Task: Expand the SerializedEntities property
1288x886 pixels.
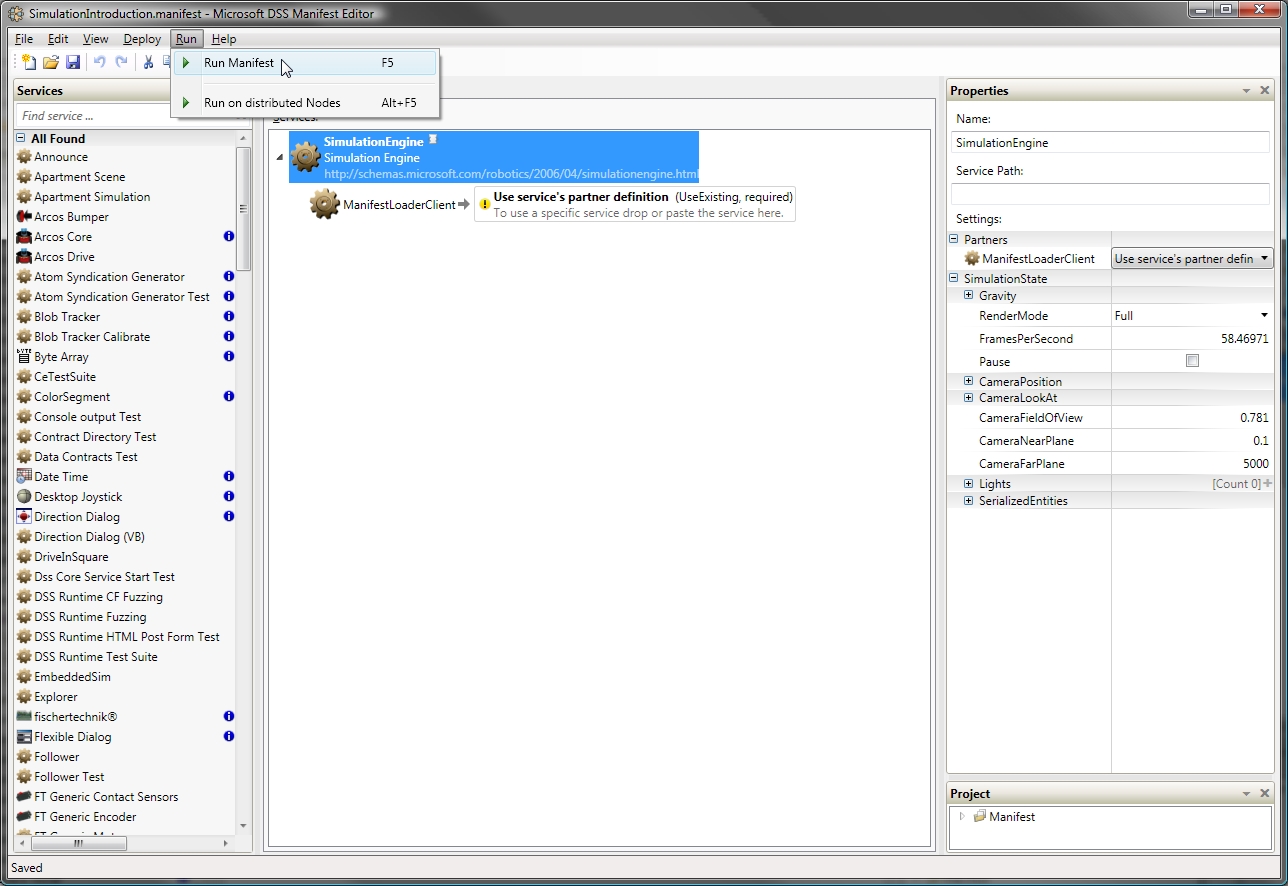Action: coord(969,501)
